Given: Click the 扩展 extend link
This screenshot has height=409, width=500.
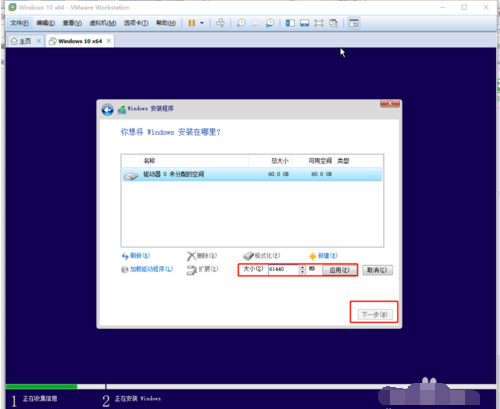Looking at the screenshot, I should (x=202, y=269).
